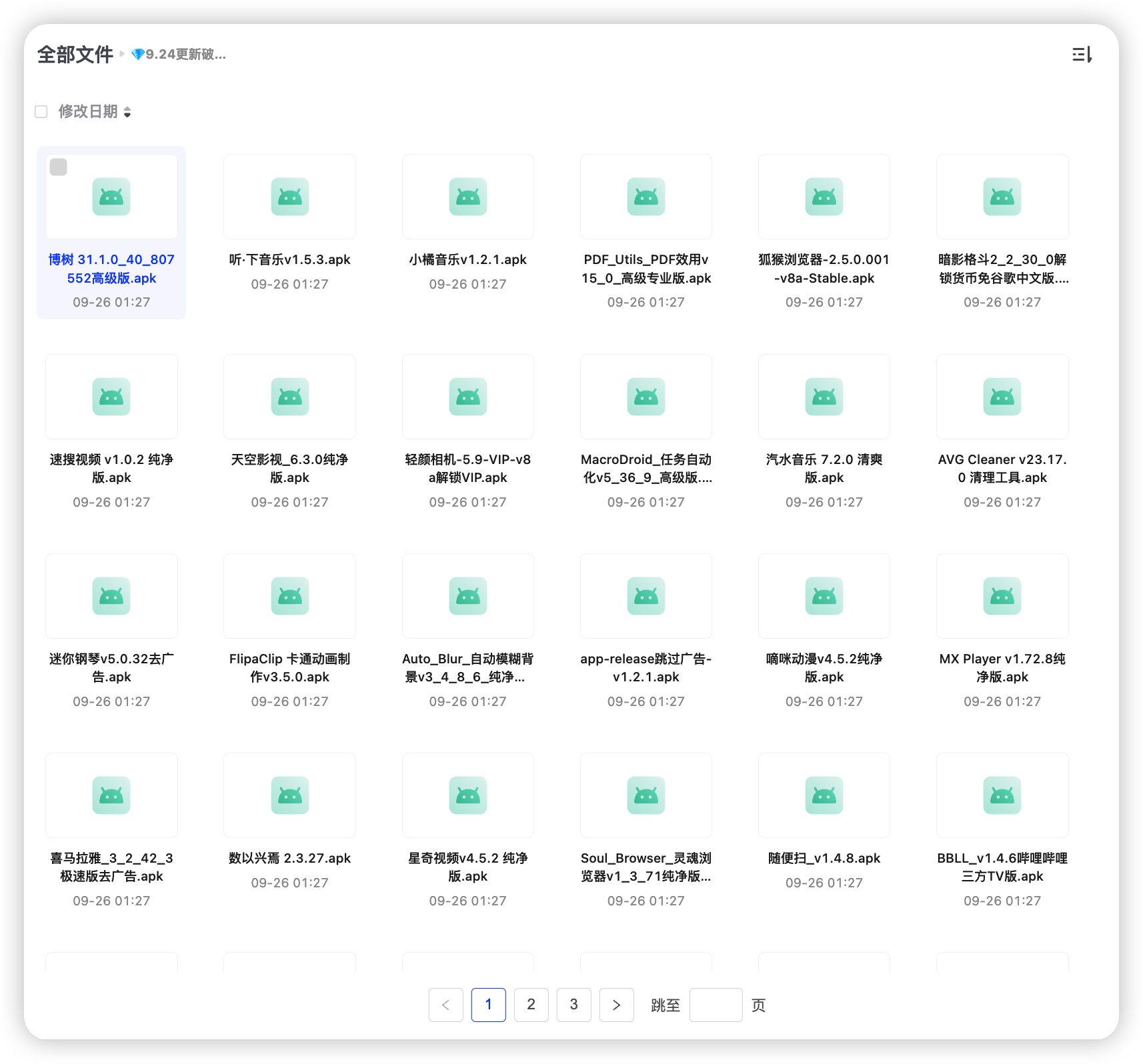Open MacroDroid_任务自动化 apk icon
The image size is (1143, 1064).
pyautogui.click(x=646, y=397)
